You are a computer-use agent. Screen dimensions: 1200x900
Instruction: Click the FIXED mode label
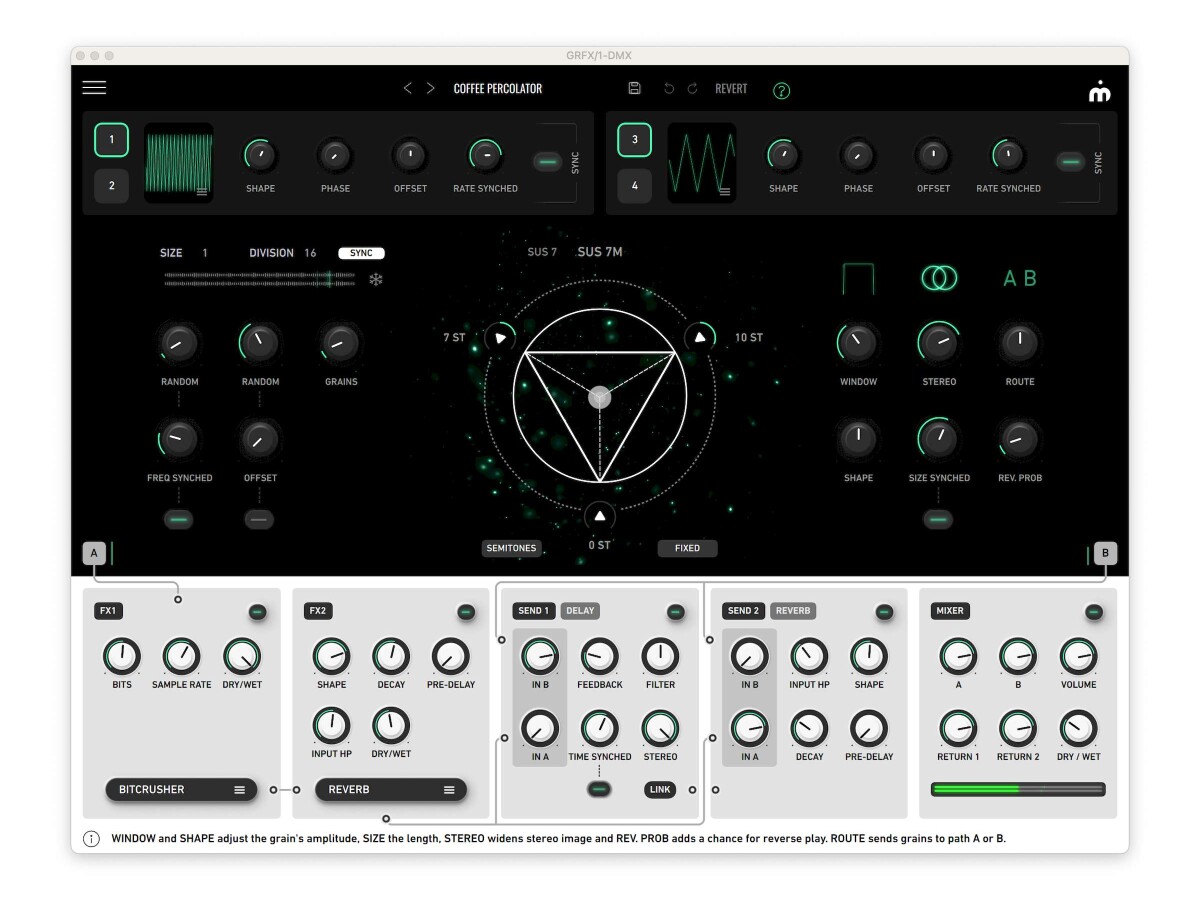coord(687,548)
